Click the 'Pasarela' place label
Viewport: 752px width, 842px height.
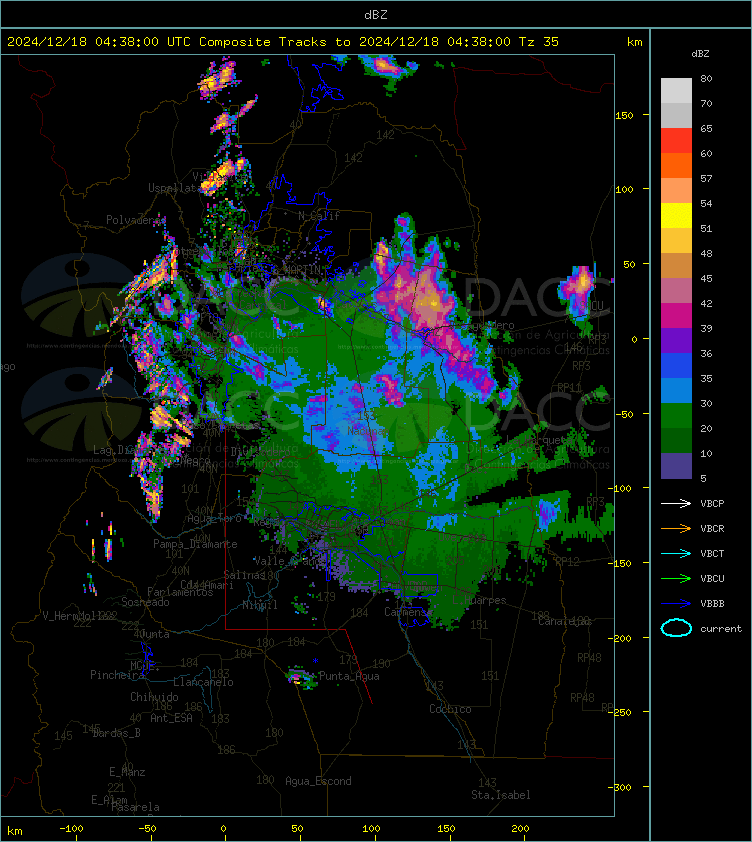(135, 807)
